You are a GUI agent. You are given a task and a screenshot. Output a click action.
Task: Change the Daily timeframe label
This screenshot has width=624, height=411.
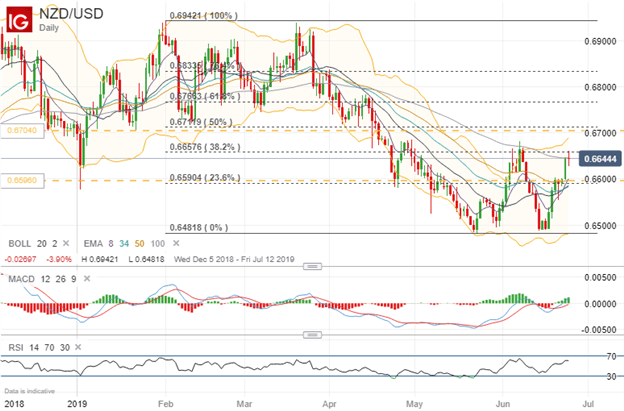tap(49, 28)
